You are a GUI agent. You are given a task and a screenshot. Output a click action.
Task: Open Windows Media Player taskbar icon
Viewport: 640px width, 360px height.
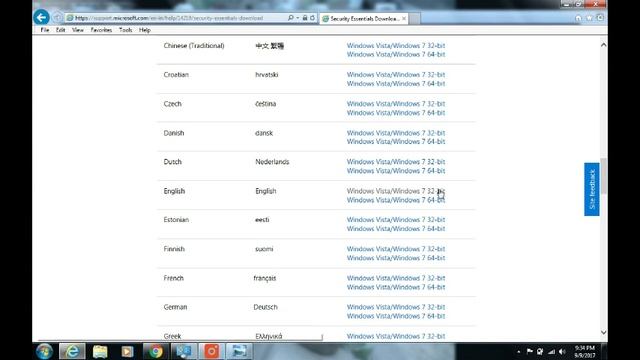127,351
